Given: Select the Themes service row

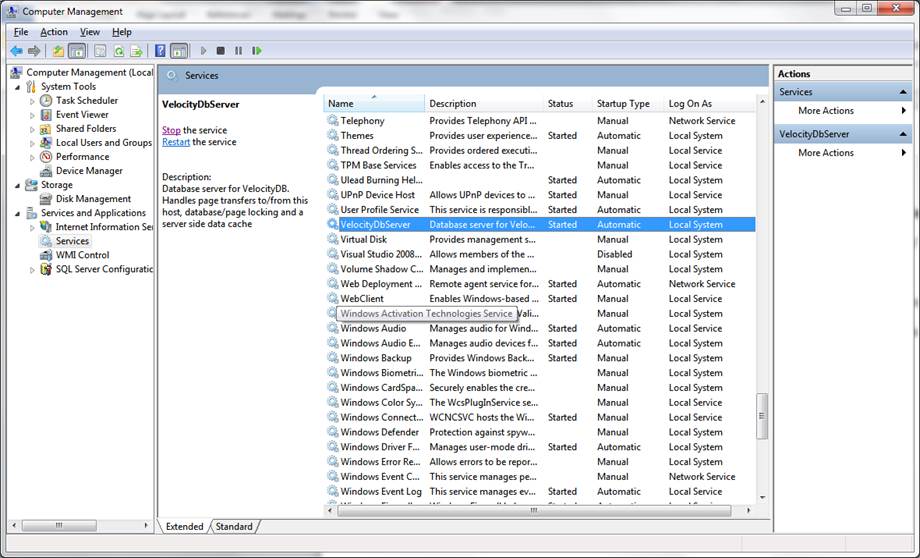Looking at the screenshot, I should 539,136.
